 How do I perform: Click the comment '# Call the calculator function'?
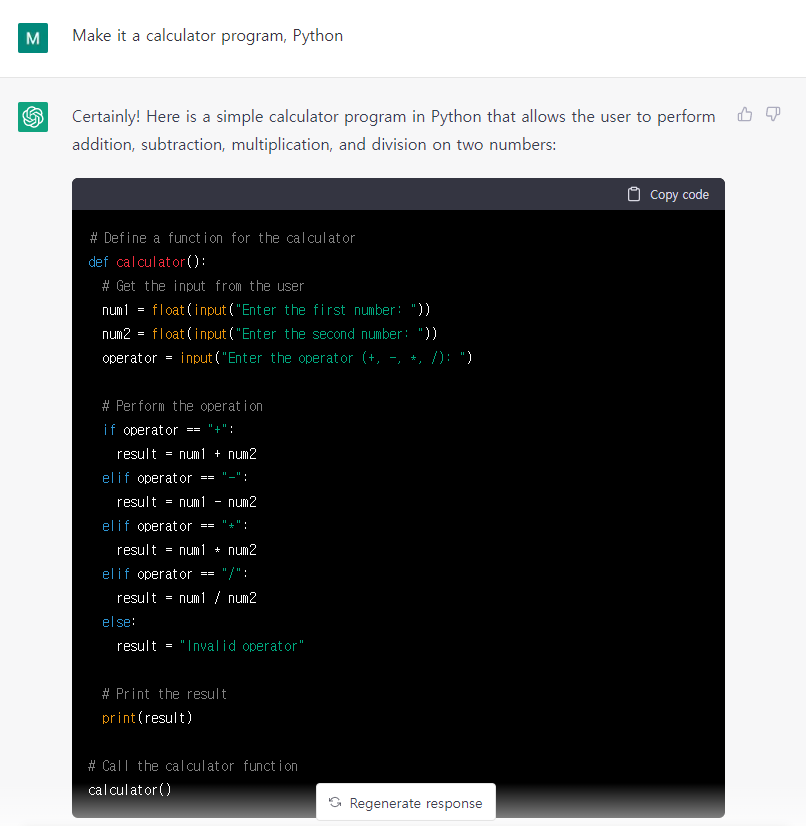tap(193, 766)
